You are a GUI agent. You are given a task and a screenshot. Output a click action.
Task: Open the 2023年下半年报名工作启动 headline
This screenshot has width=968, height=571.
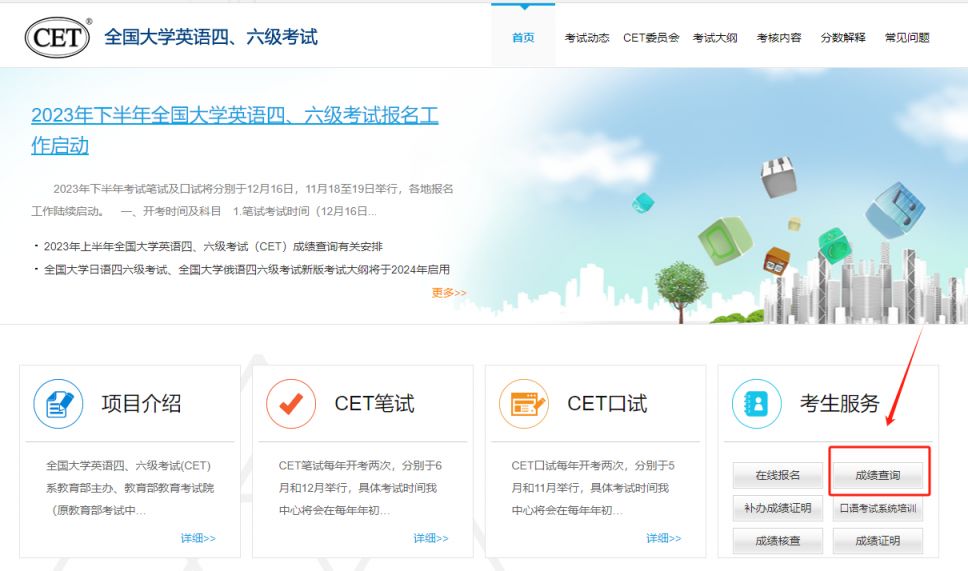[x=235, y=130]
